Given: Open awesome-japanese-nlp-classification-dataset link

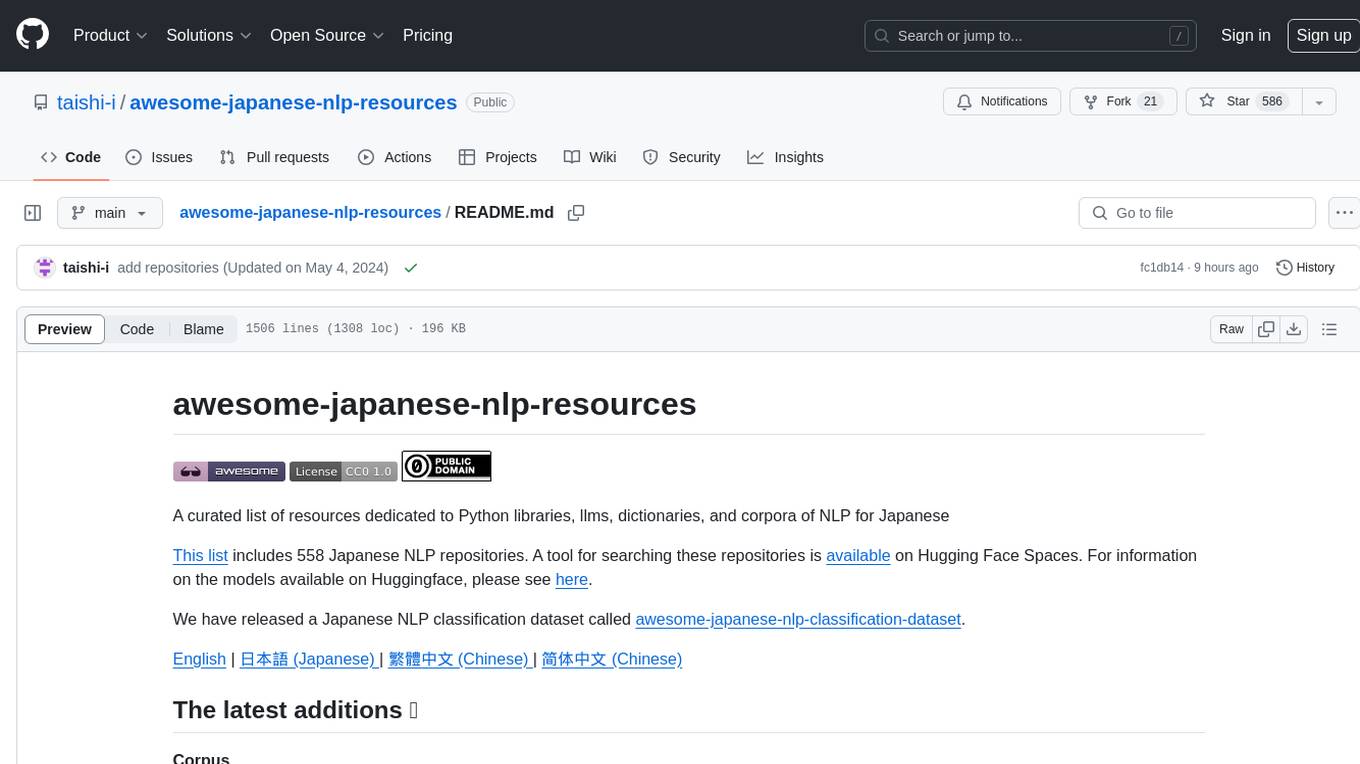Looking at the screenshot, I should [x=798, y=619].
